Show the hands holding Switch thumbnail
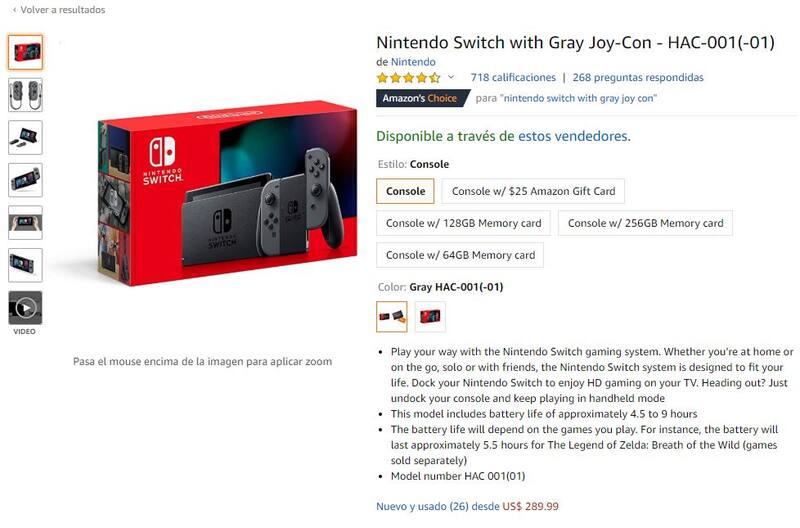800x528 pixels. (x=25, y=223)
